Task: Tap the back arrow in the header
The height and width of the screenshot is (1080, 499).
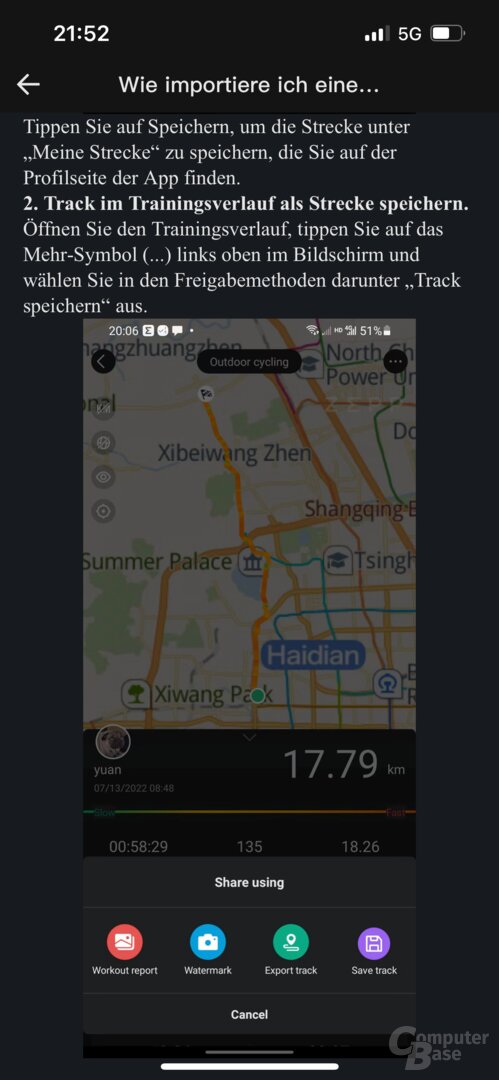Action: tap(28, 85)
